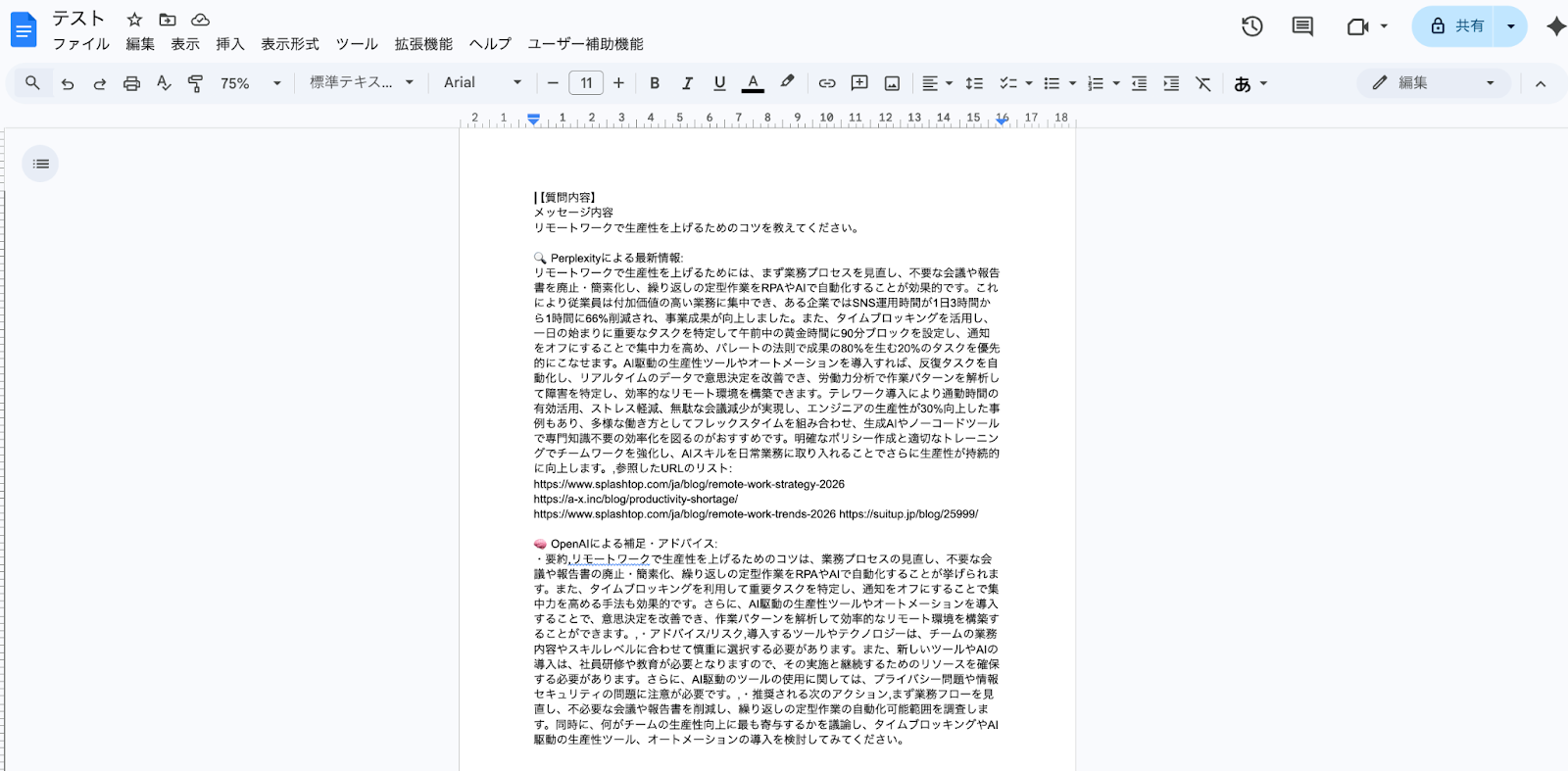
Task: Click the suitup.jp/blog/25999 URL text
Action: point(908,514)
